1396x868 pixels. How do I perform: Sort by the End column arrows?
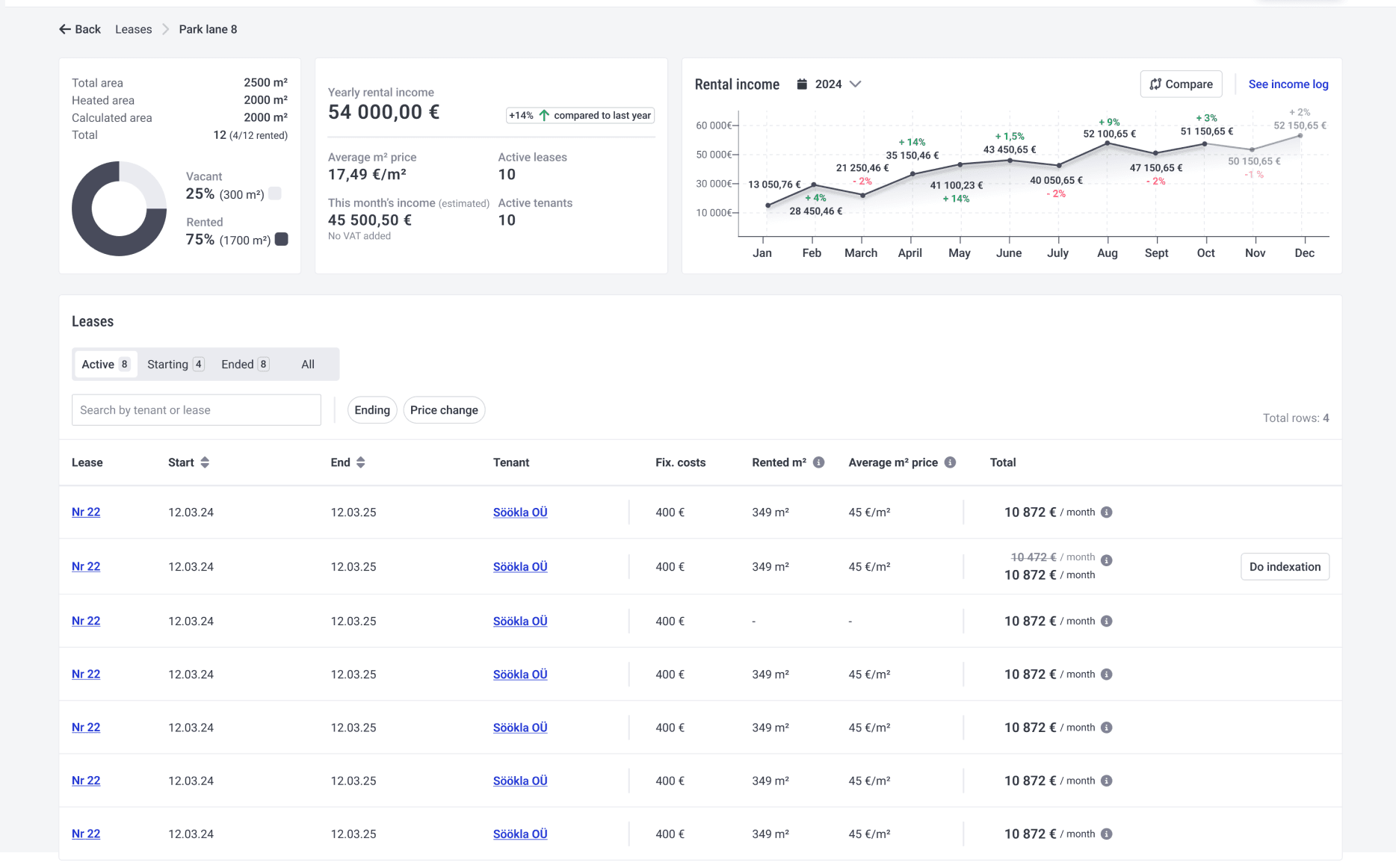361,462
